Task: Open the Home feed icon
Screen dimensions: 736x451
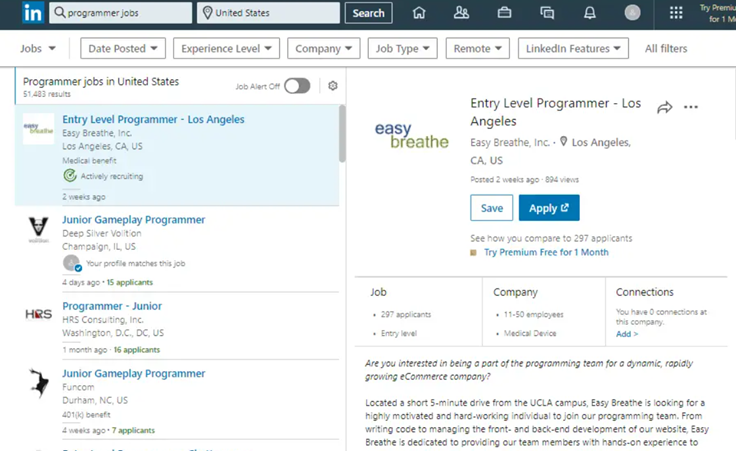Action: (x=419, y=13)
